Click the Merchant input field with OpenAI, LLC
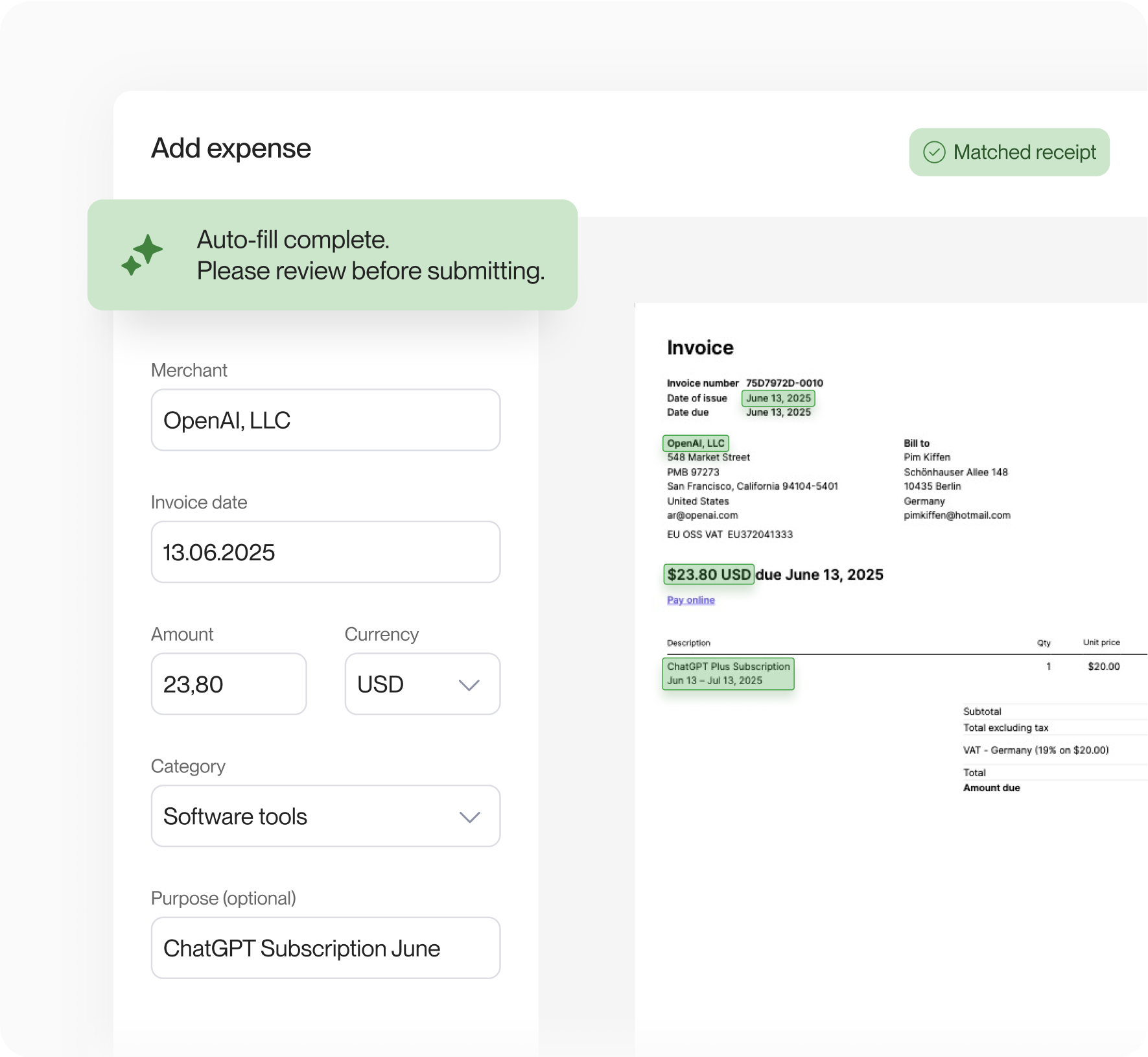Viewport: 1148px width, 1057px height. point(325,420)
